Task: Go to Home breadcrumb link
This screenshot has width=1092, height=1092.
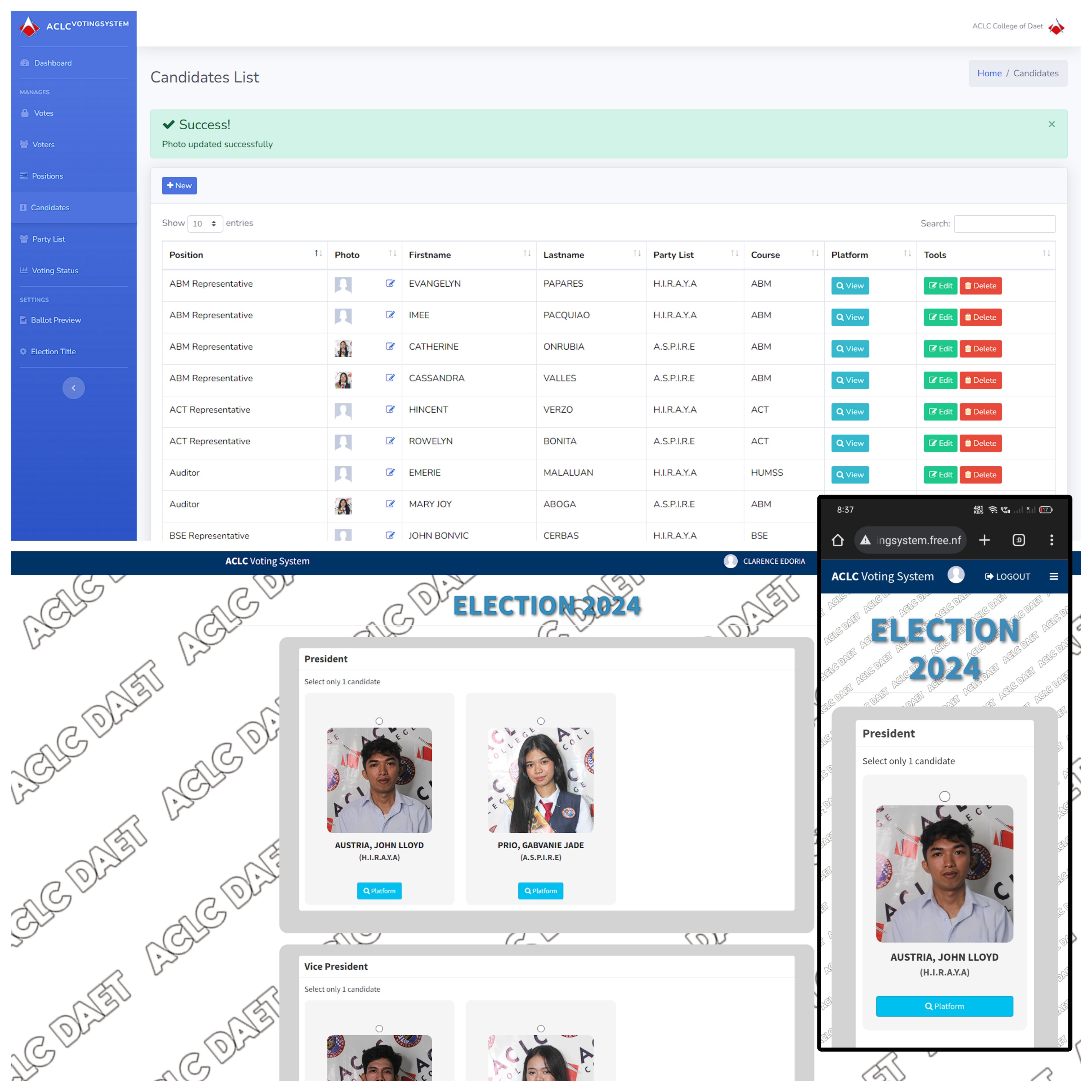Action: 989,73
